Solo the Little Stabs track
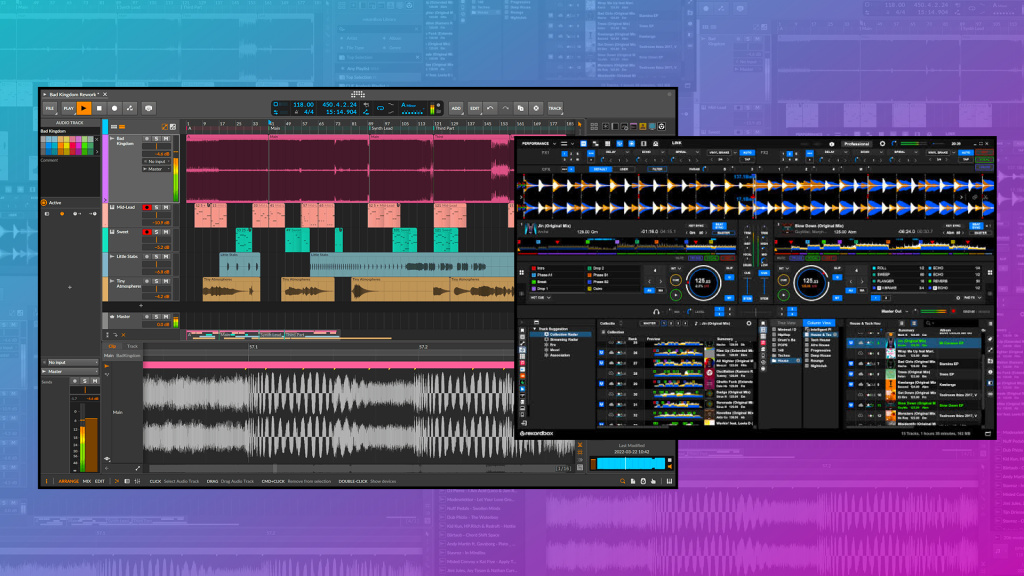This screenshot has height=576, width=1024. [156, 257]
